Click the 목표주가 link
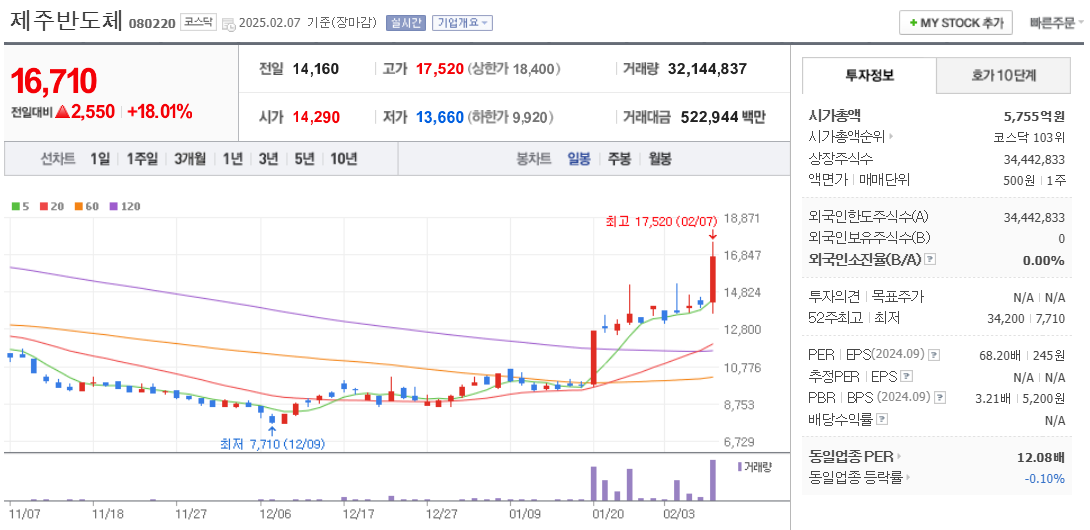The height and width of the screenshot is (530, 1090). click(x=897, y=297)
